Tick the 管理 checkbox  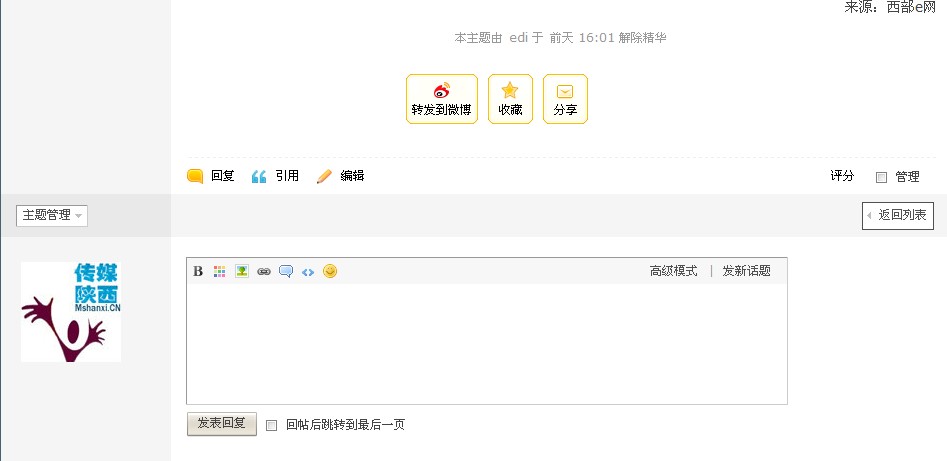881,177
